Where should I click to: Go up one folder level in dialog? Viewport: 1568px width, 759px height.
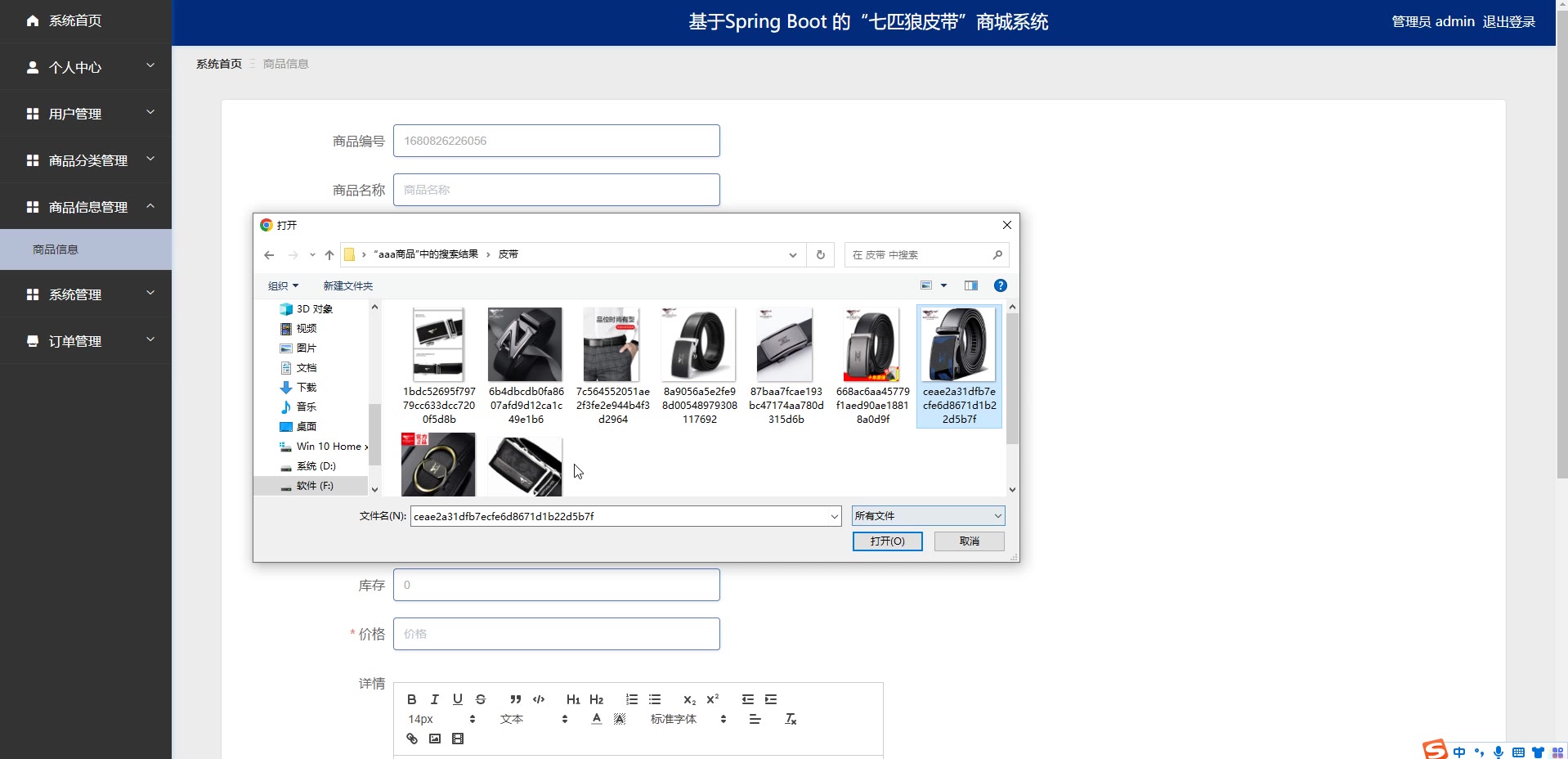[x=329, y=255]
